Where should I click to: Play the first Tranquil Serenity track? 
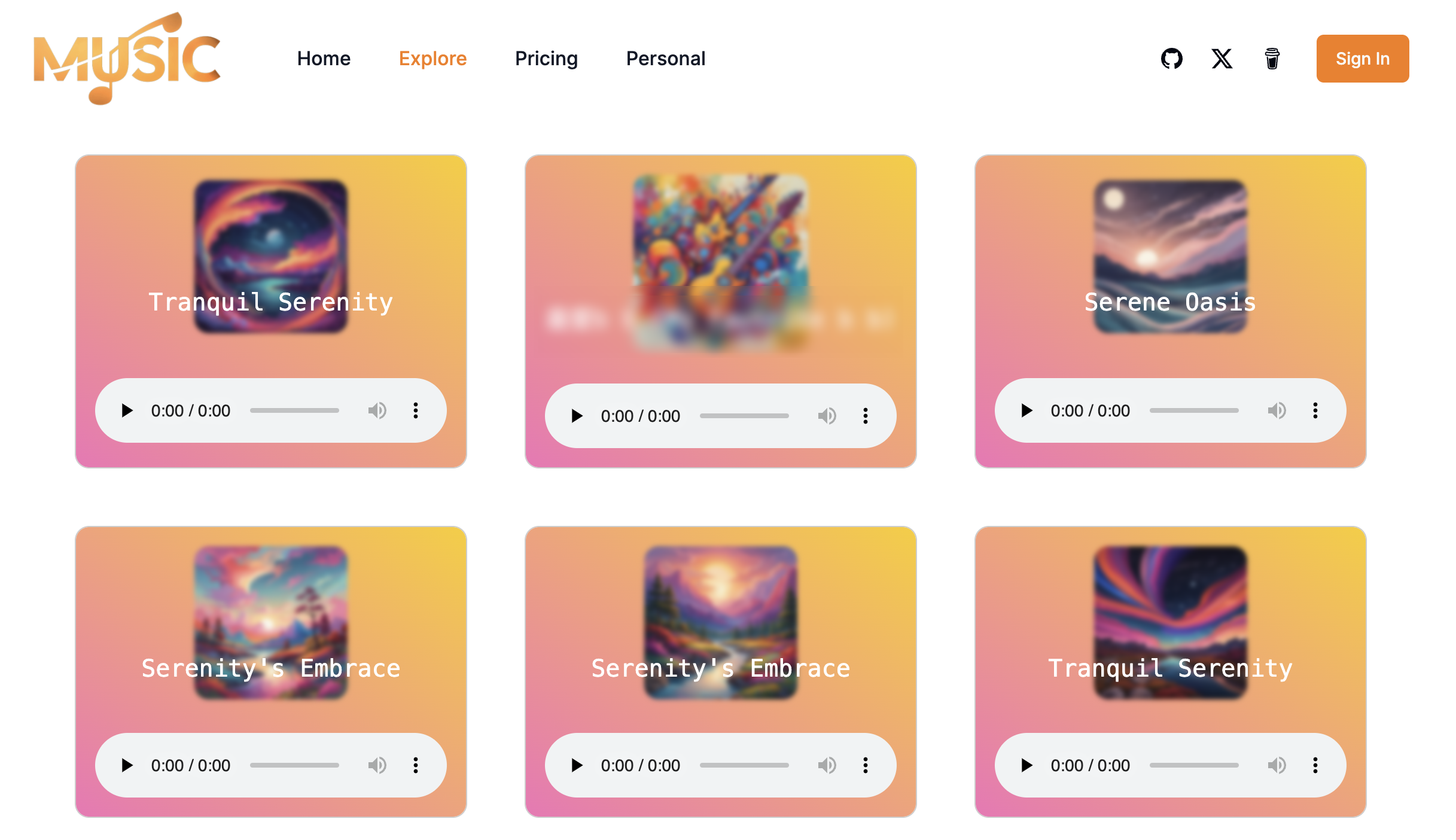point(127,410)
